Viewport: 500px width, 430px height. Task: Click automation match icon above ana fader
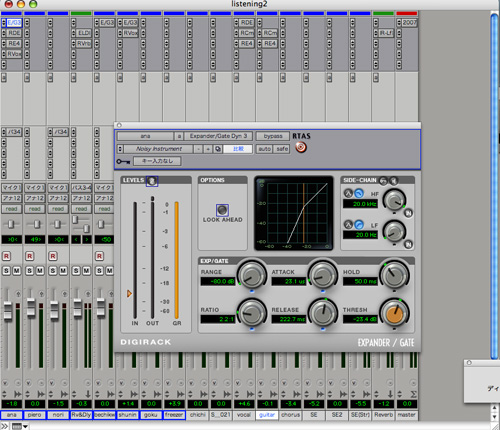pos(18,294)
